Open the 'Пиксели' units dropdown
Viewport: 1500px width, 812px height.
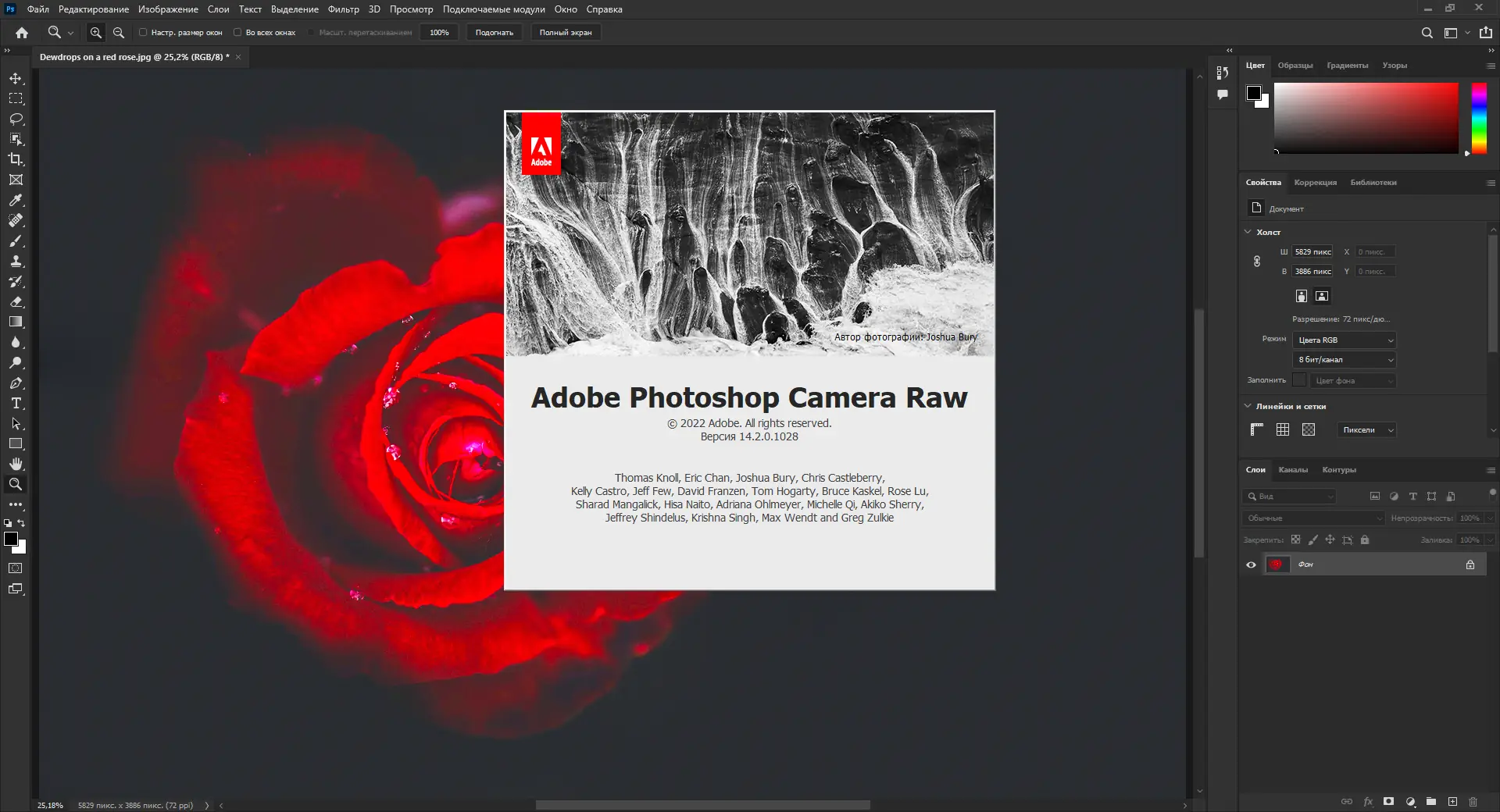1366,430
